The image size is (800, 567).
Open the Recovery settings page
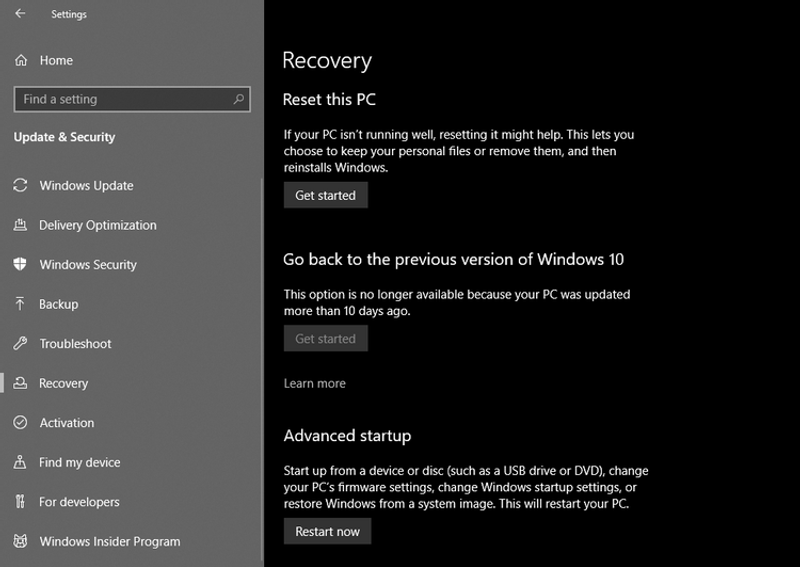click(63, 383)
